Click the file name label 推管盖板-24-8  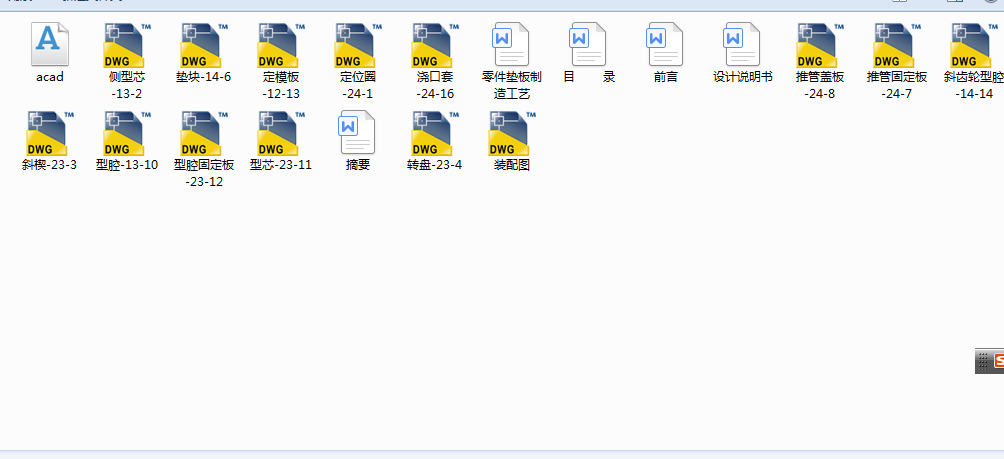(820, 85)
